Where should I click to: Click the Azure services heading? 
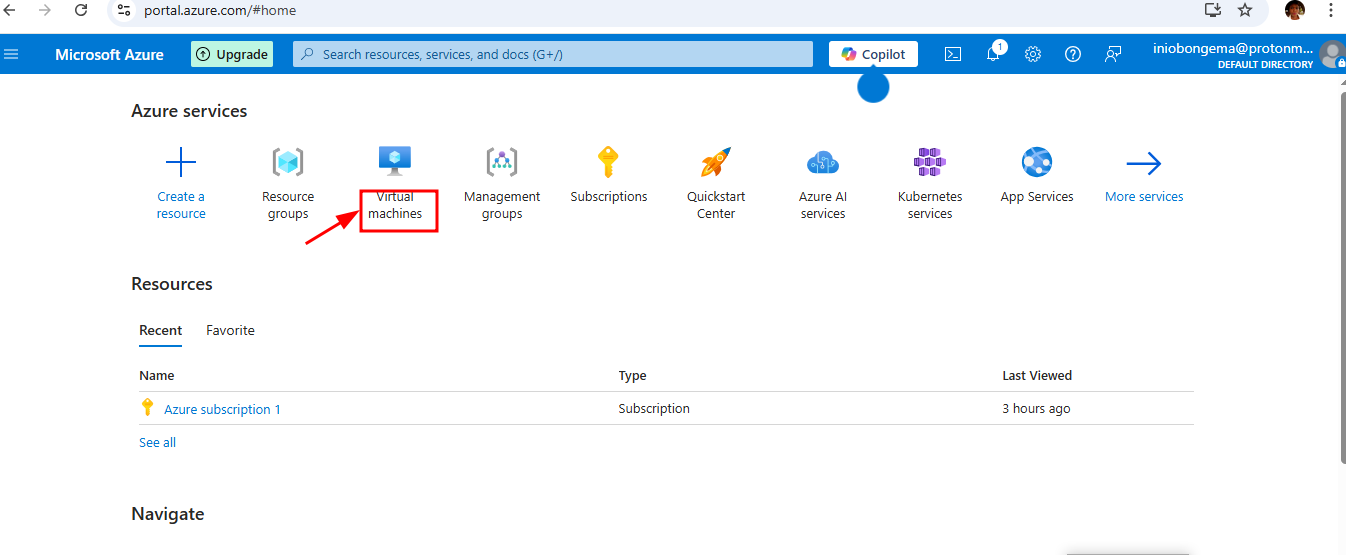(189, 111)
